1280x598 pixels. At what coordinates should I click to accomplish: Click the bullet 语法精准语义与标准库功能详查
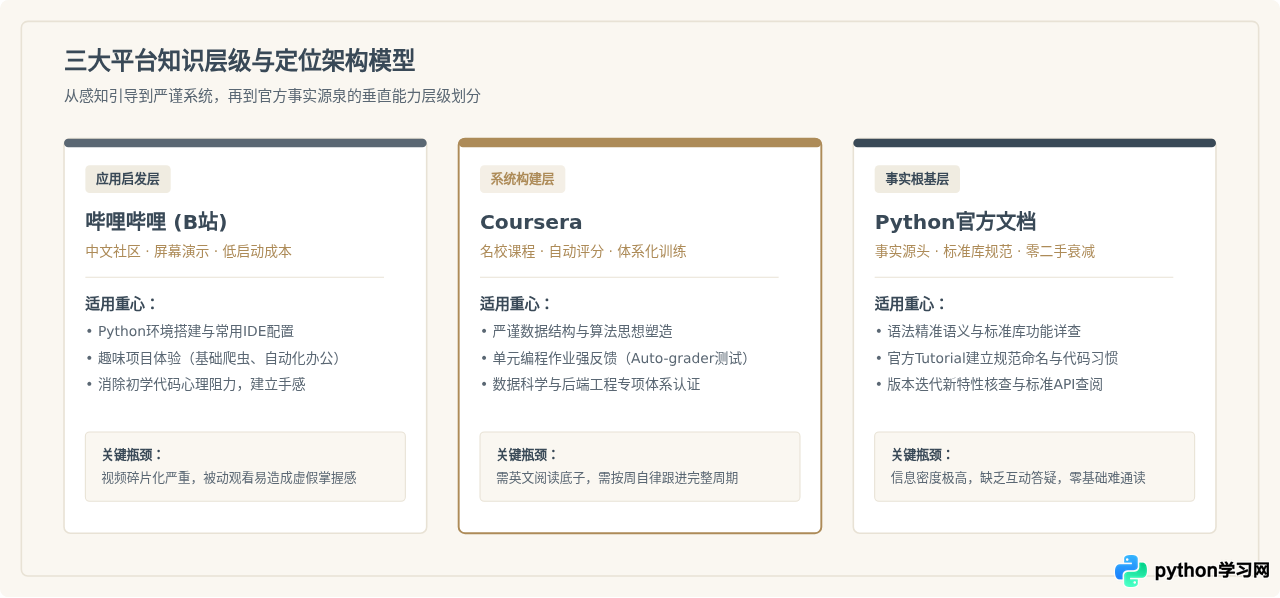pyautogui.click(x=978, y=331)
